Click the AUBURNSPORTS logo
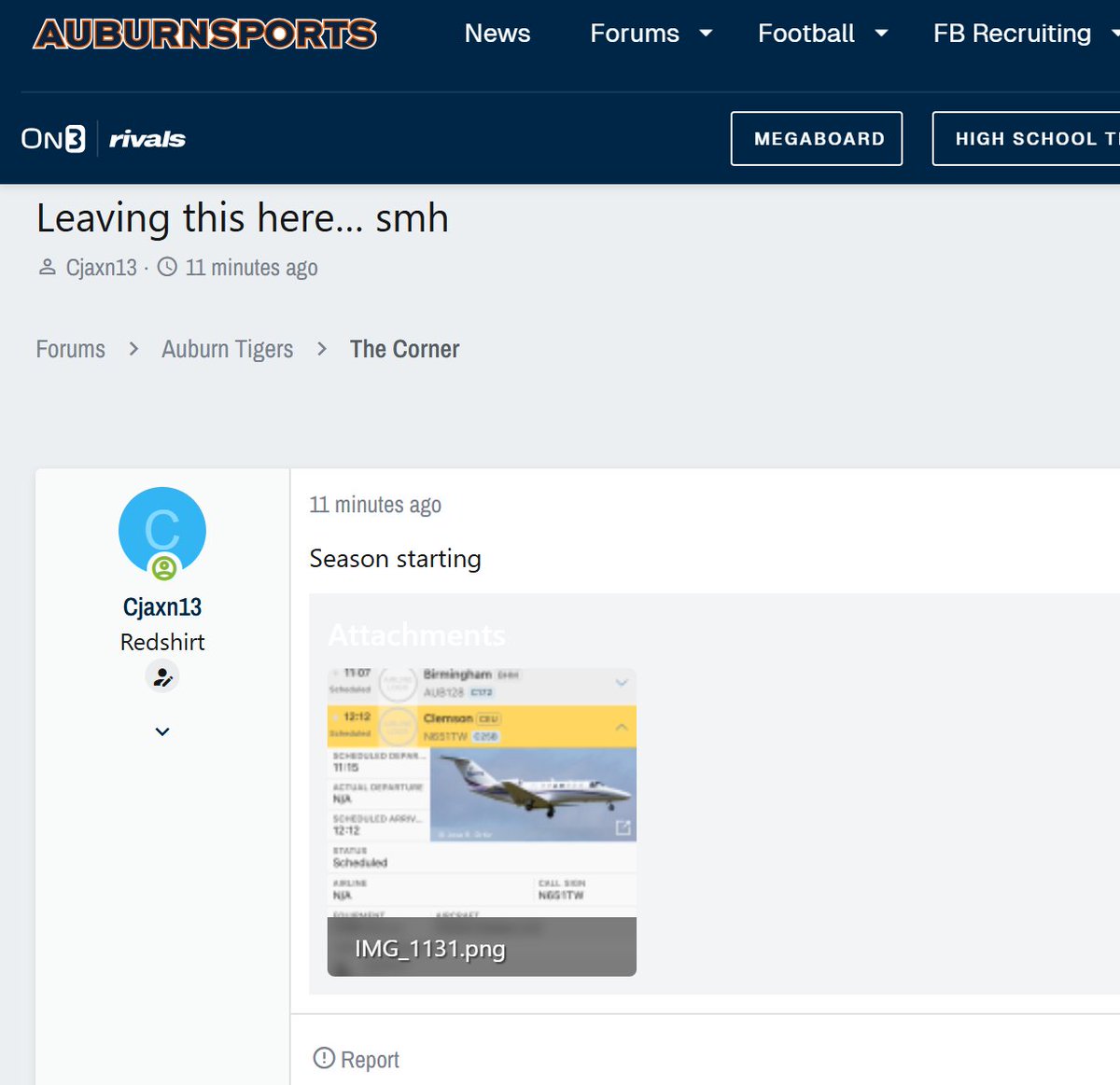 [x=204, y=33]
